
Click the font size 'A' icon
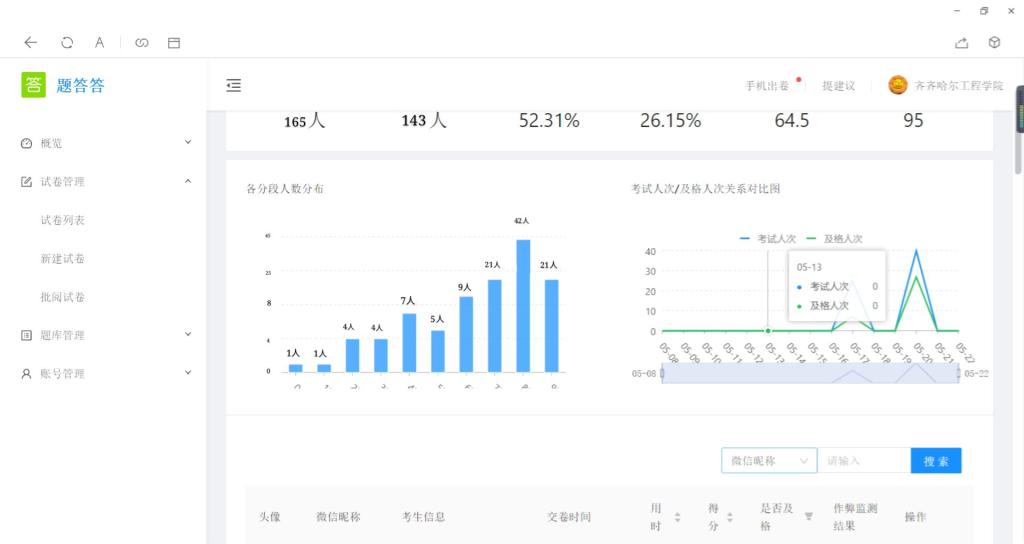pyautogui.click(x=100, y=42)
